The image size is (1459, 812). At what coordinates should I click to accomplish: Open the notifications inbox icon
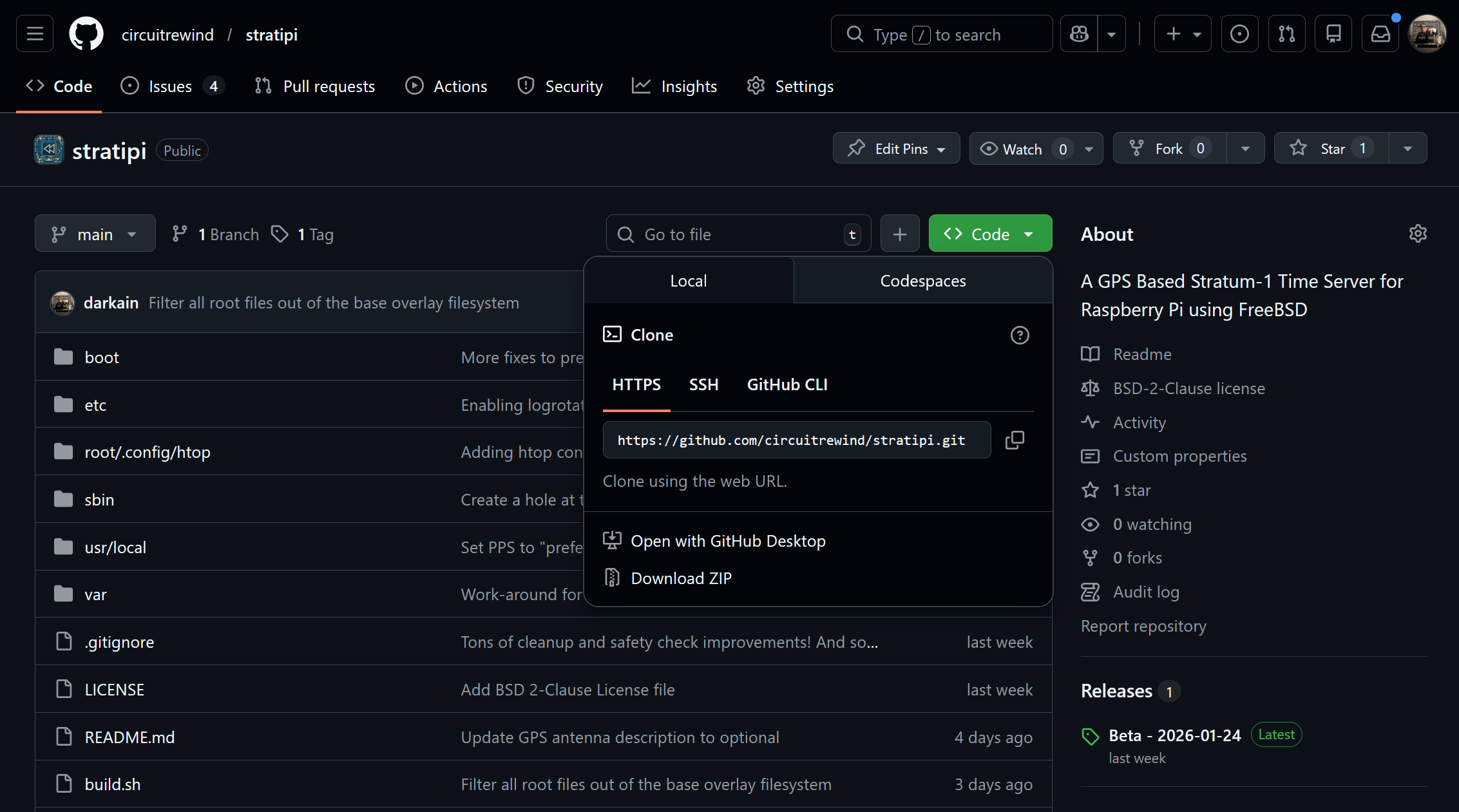point(1380,34)
